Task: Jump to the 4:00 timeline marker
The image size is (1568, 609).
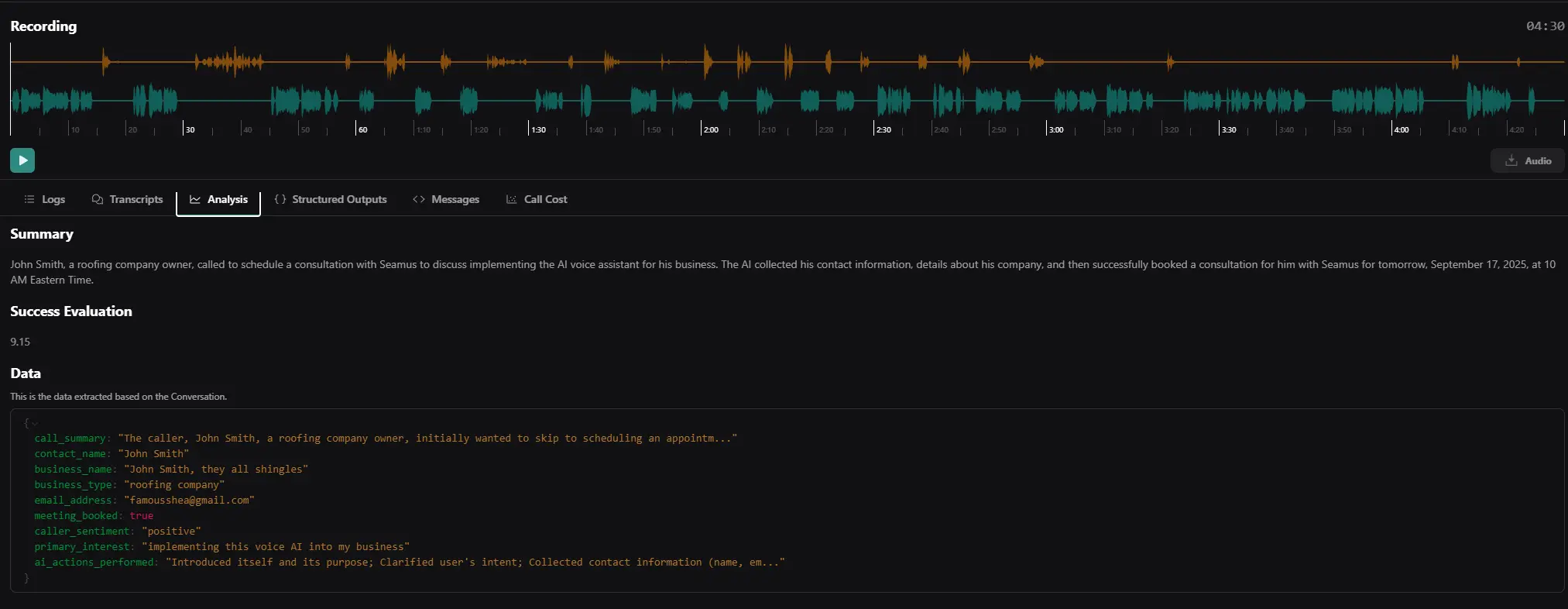Action: (1402, 129)
